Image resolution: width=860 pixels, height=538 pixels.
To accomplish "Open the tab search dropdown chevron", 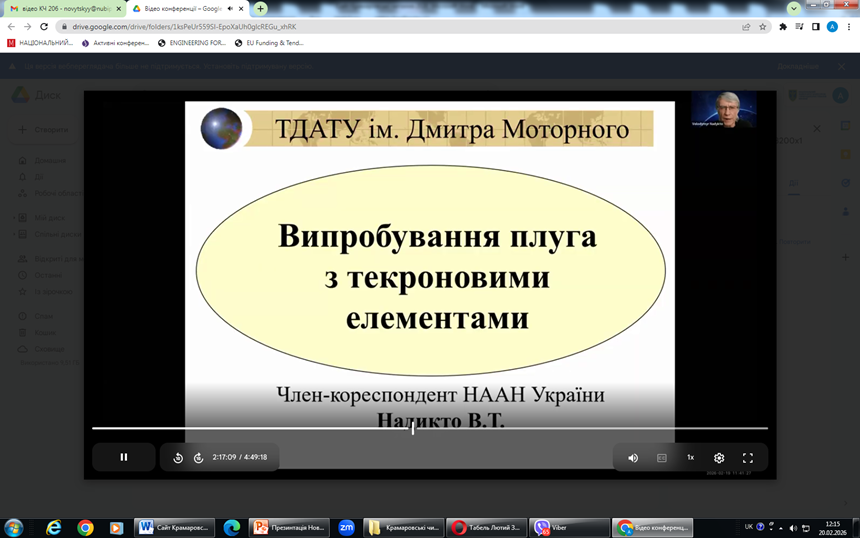I will [x=794, y=8].
